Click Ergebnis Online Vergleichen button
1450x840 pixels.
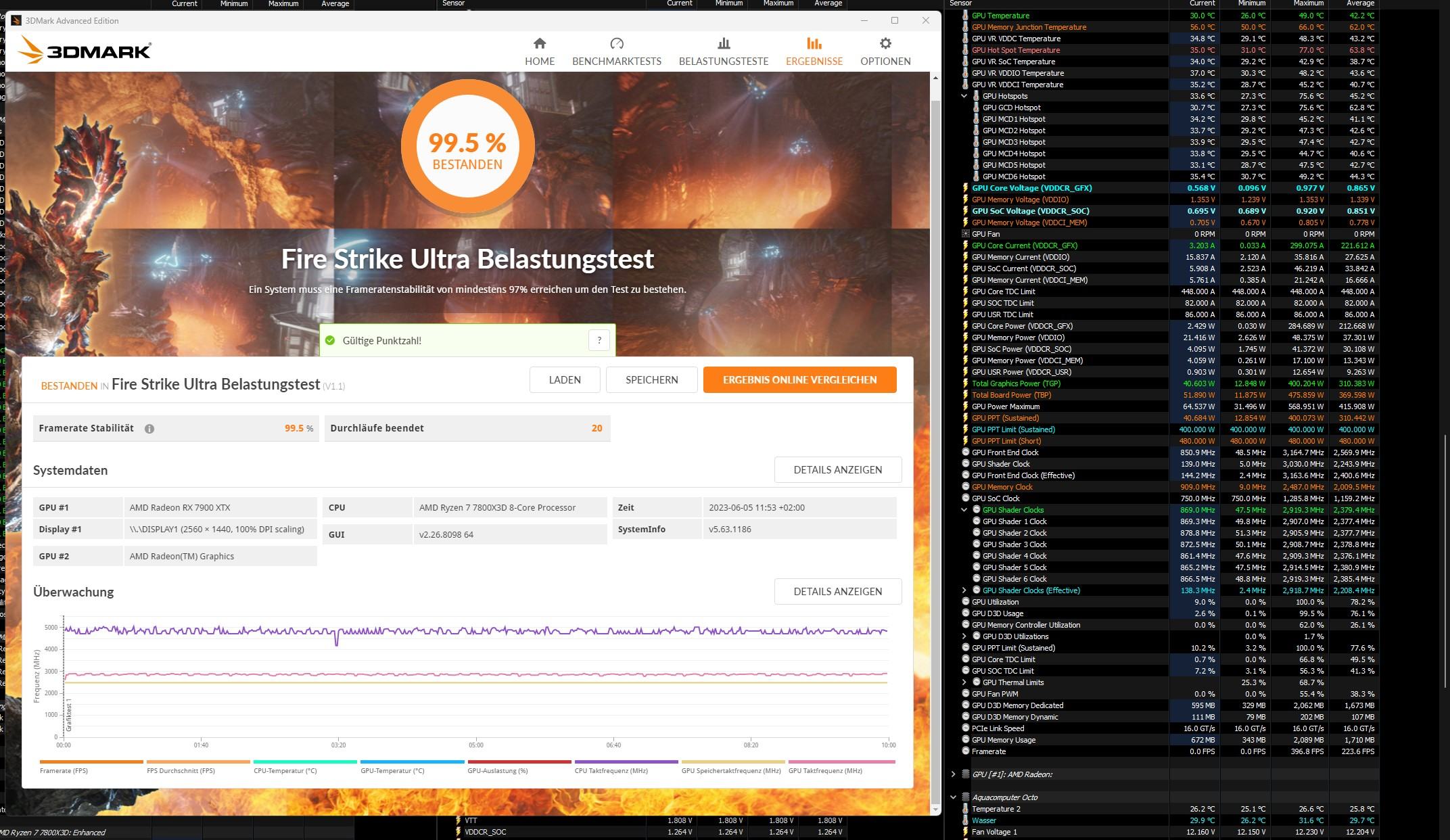799,379
